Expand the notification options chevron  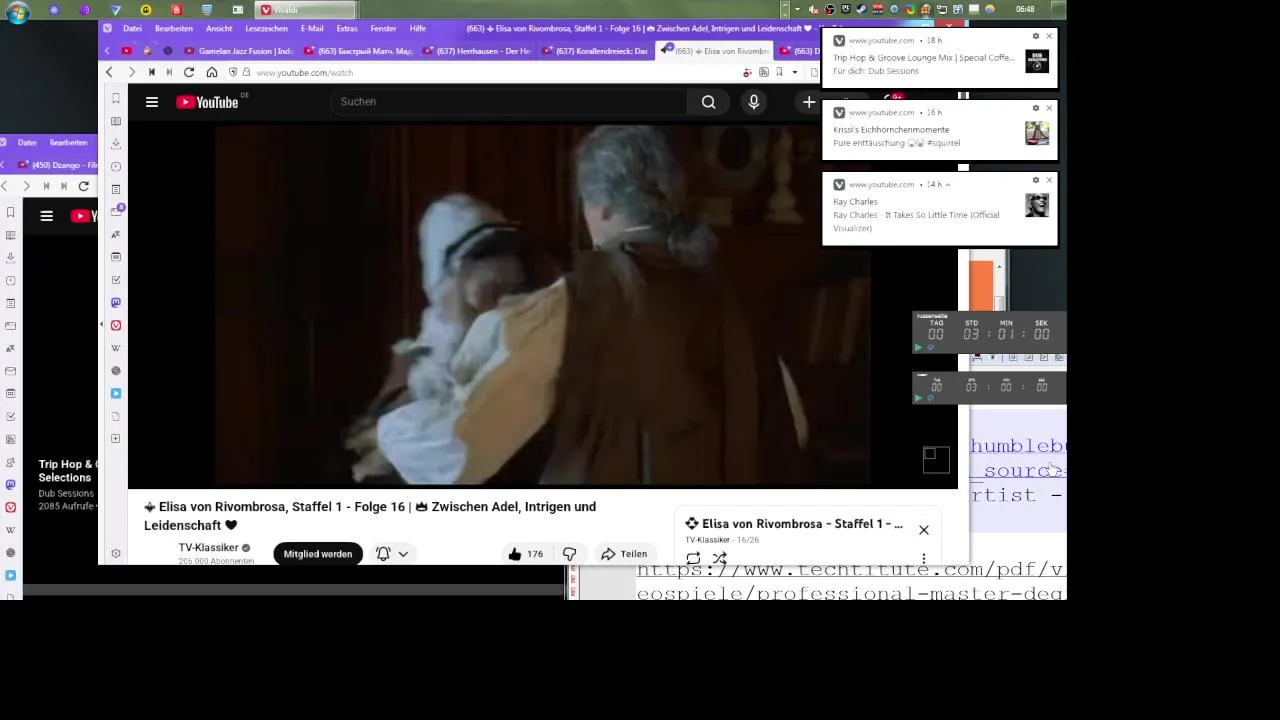403,554
